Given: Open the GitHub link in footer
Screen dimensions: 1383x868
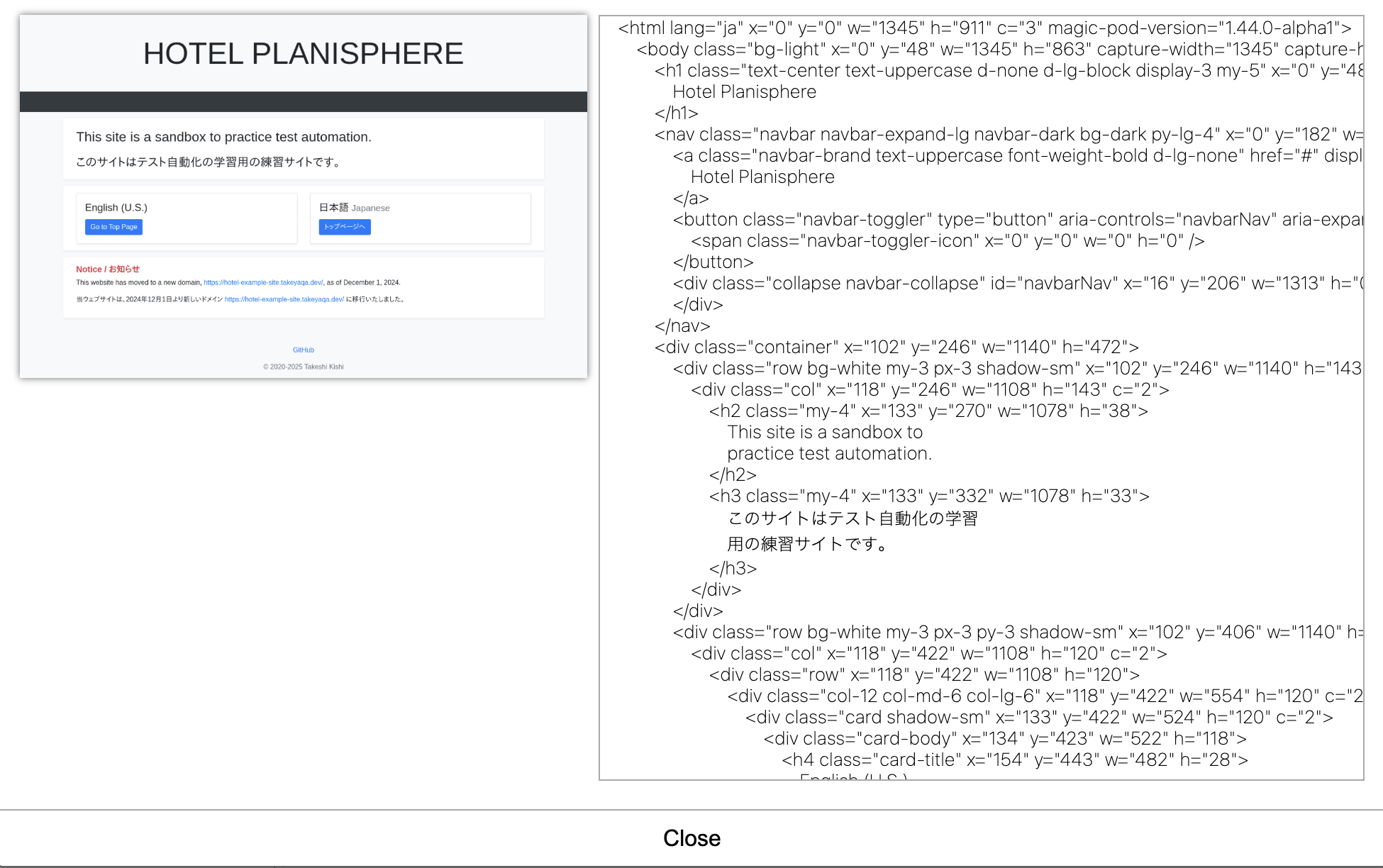Looking at the screenshot, I should [304, 350].
